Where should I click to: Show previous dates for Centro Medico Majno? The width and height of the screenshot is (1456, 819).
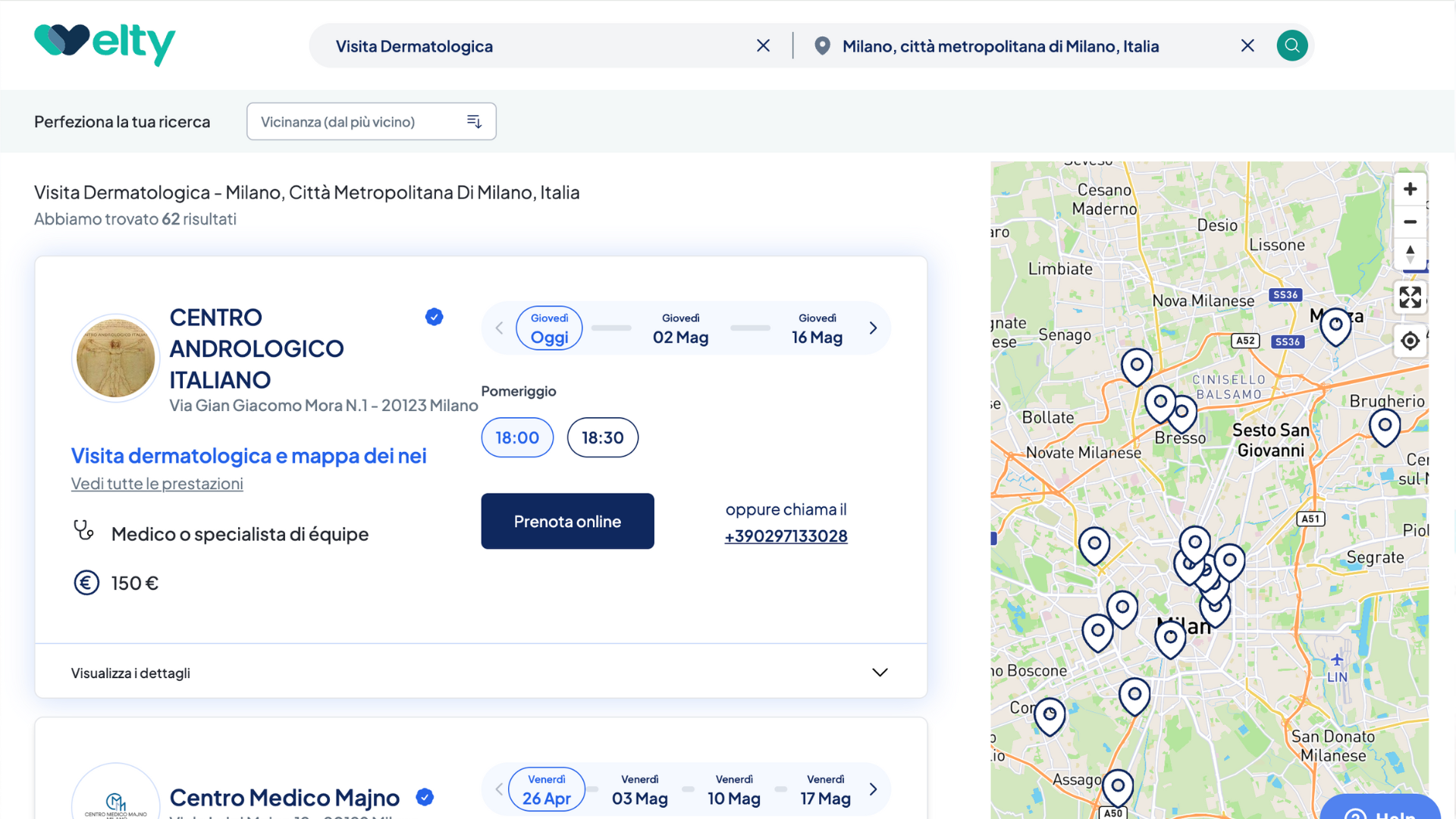click(x=499, y=789)
